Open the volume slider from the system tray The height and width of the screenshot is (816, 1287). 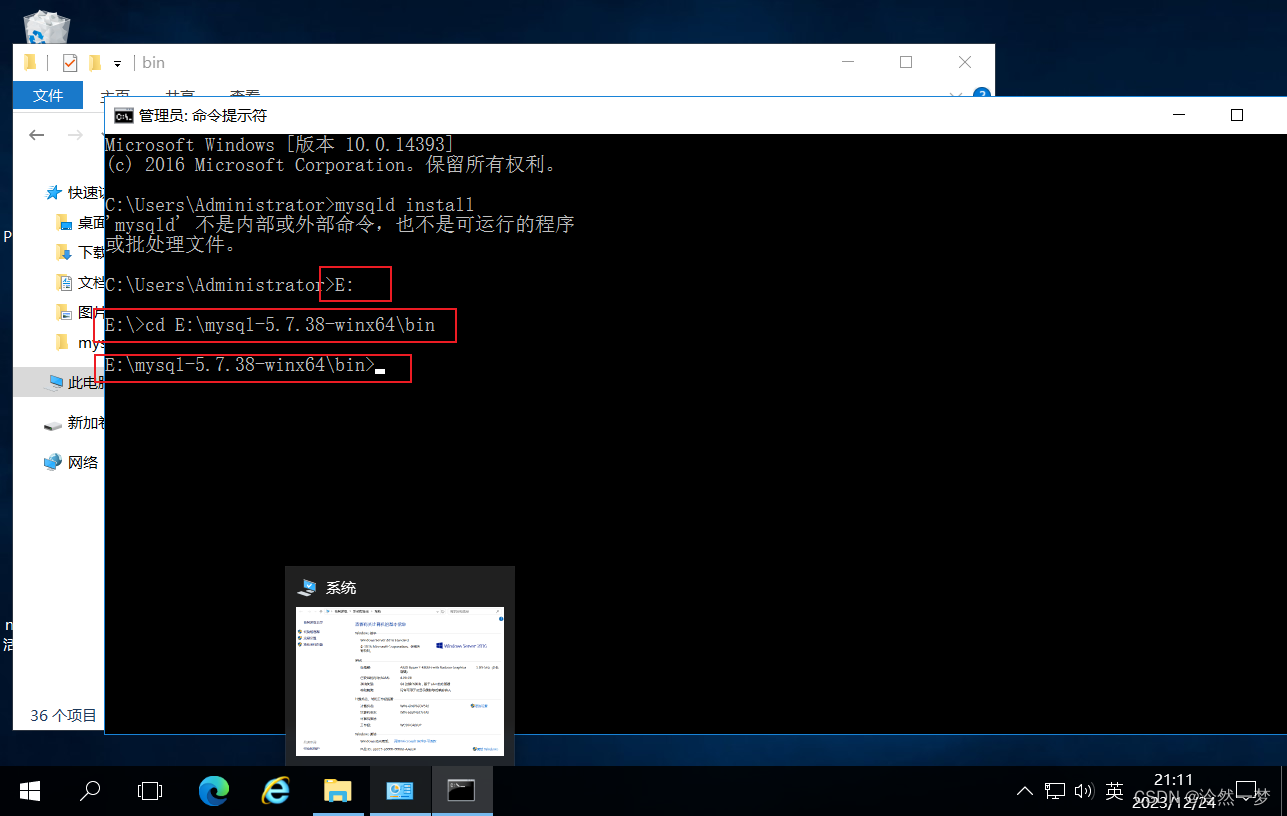tap(1085, 791)
